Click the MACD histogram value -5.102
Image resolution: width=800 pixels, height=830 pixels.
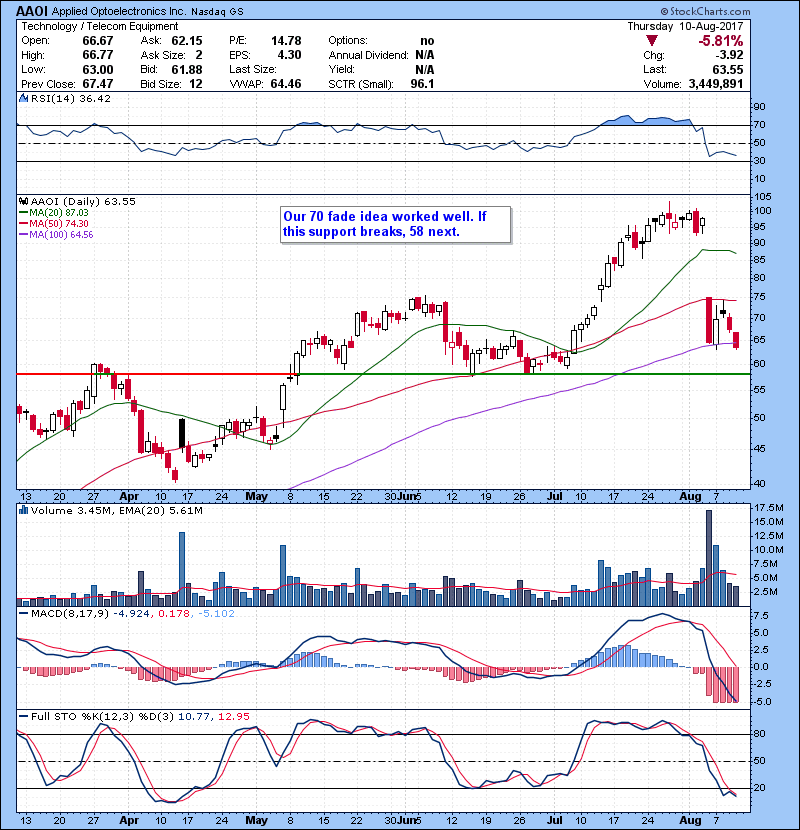(217, 614)
